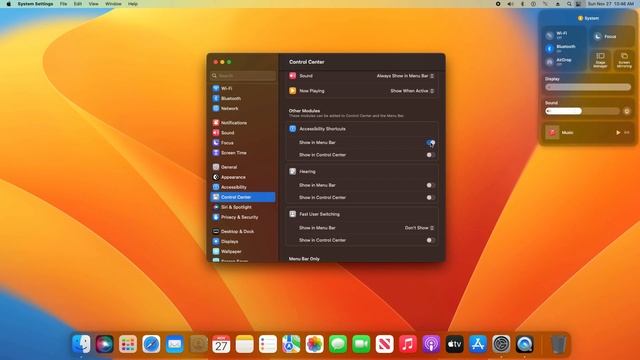
Task: Open the Window menu
Action: 113,4
